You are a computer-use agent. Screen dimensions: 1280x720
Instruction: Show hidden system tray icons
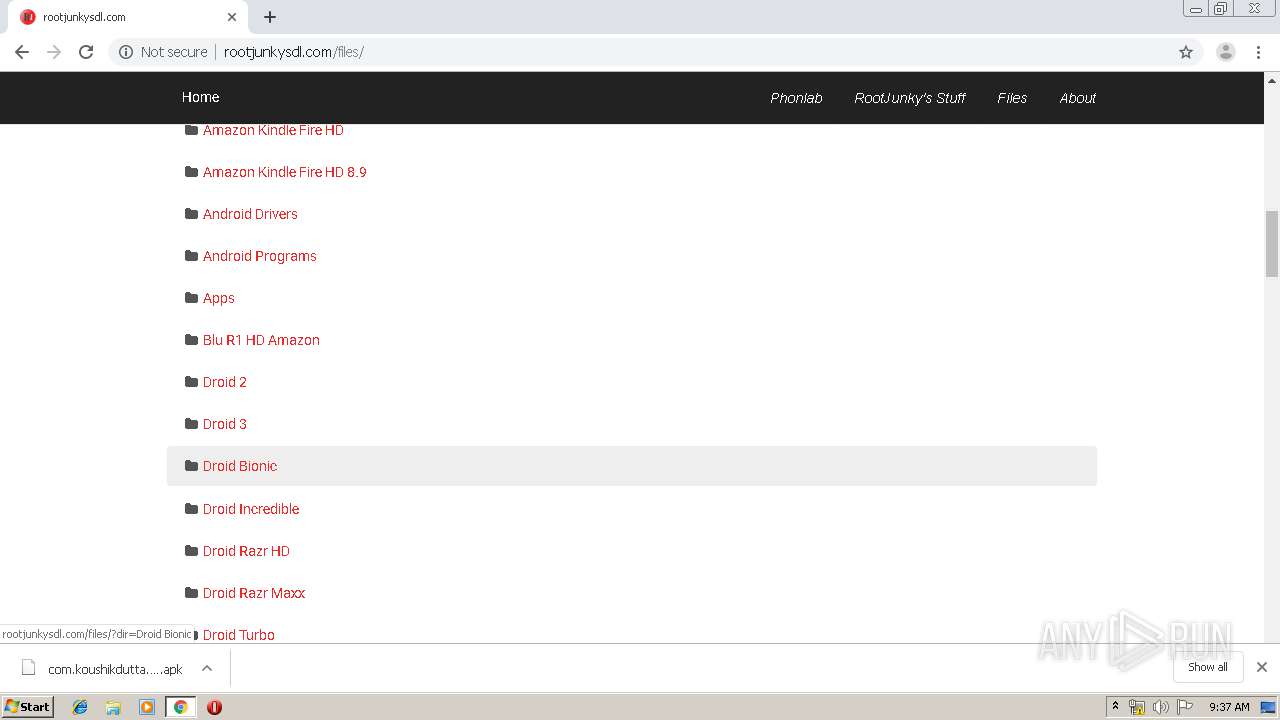pyautogui.click(x=1115, y=707)
